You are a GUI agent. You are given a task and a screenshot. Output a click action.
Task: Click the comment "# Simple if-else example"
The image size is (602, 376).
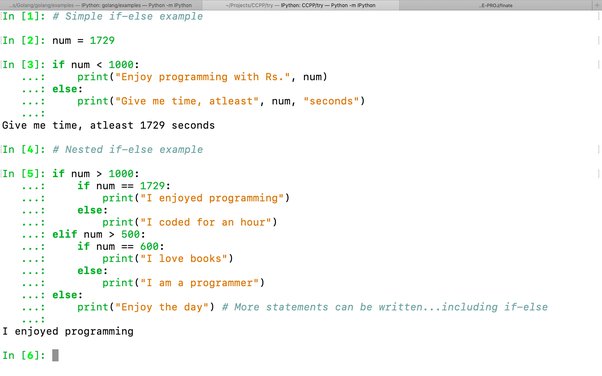[127, 16]
